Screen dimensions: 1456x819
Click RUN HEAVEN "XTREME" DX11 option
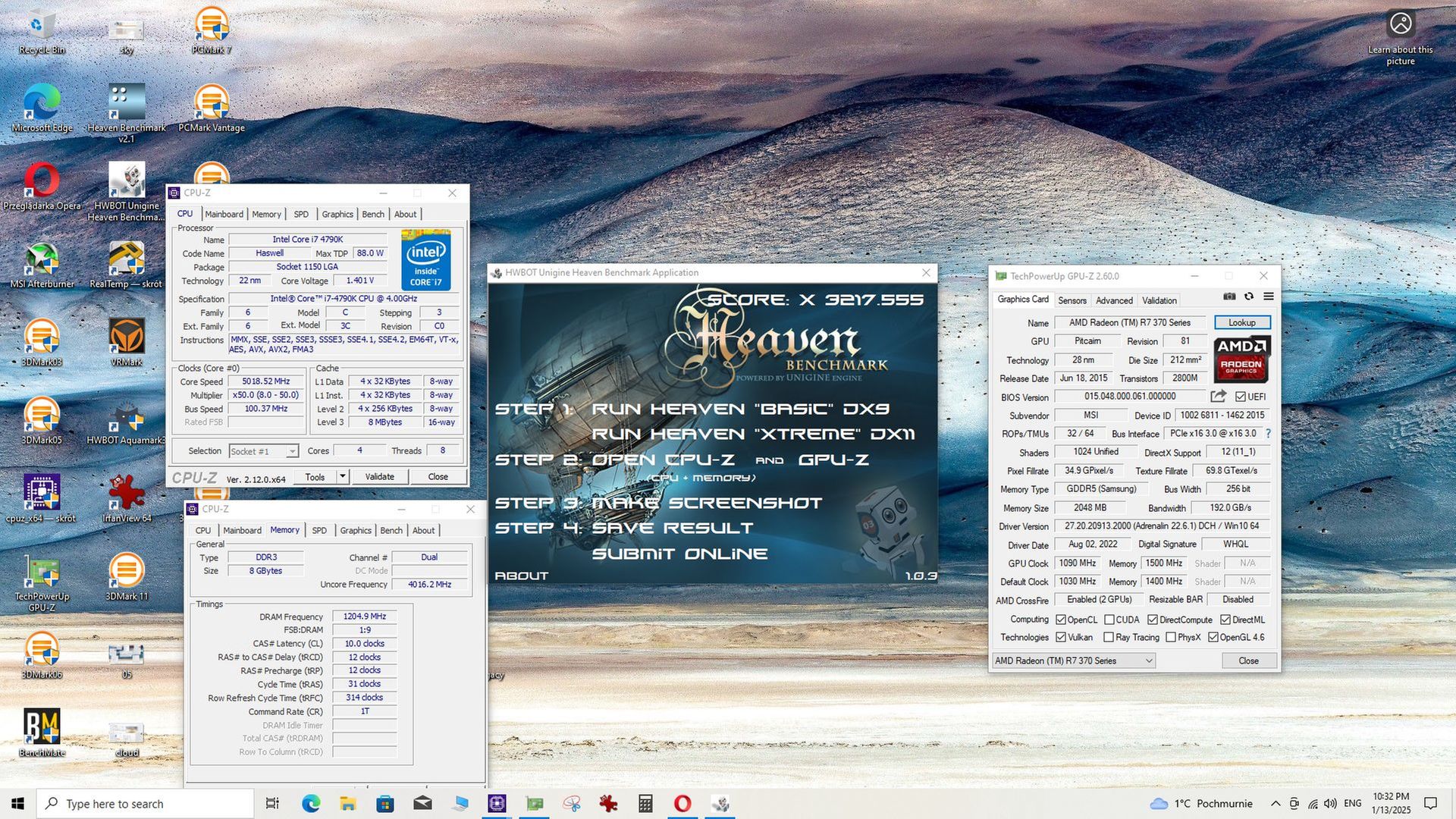(753, 434)
